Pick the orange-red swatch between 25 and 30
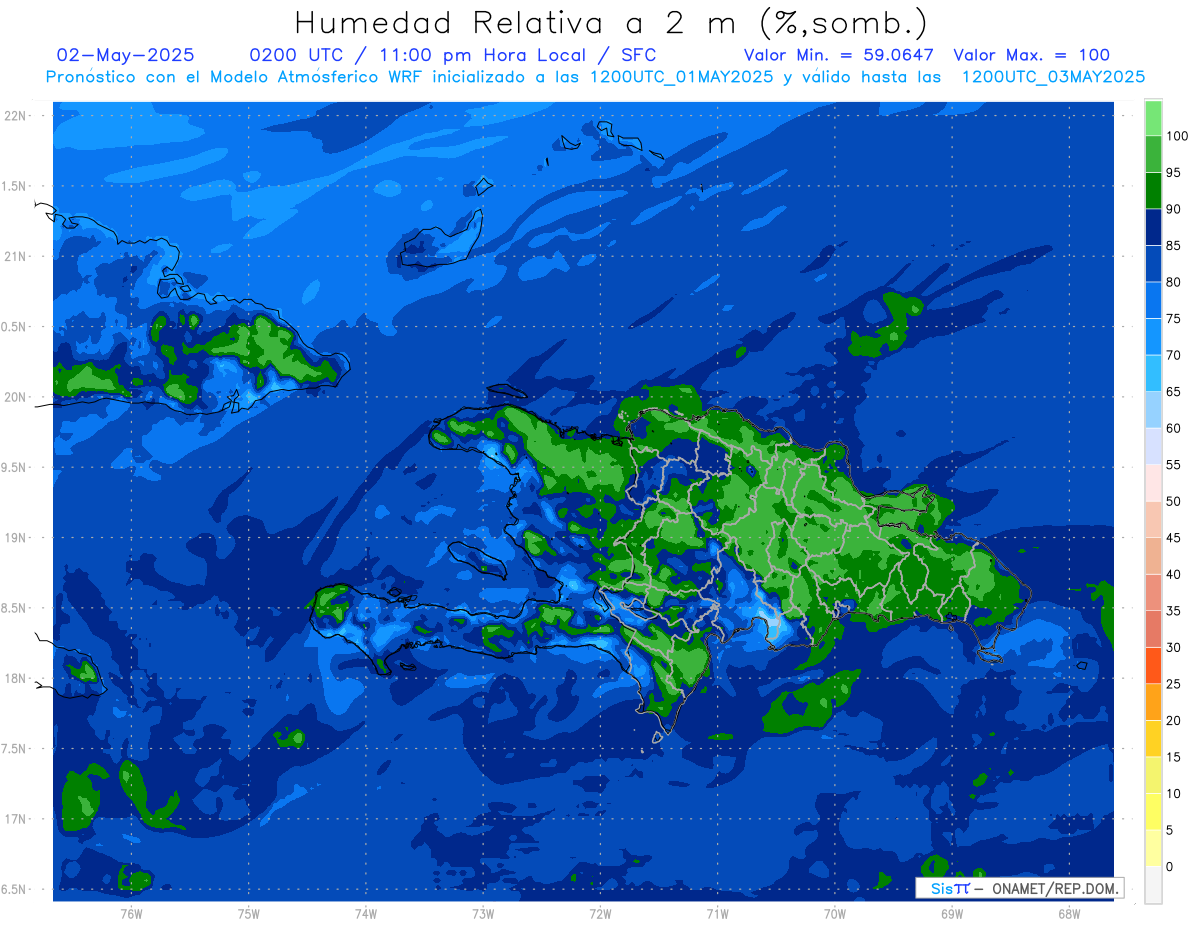 tap(1153, 666)
